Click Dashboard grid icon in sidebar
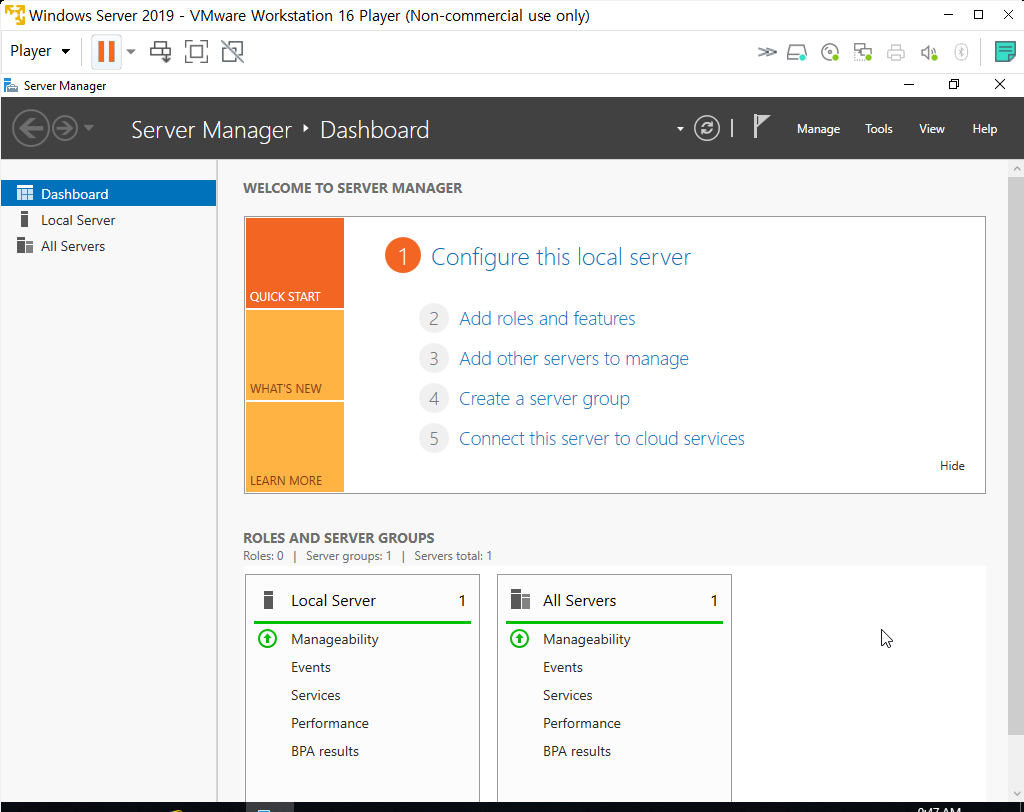Image resolution: width=1024 pixels, height=812 pixels. click(x=25, y=193)
